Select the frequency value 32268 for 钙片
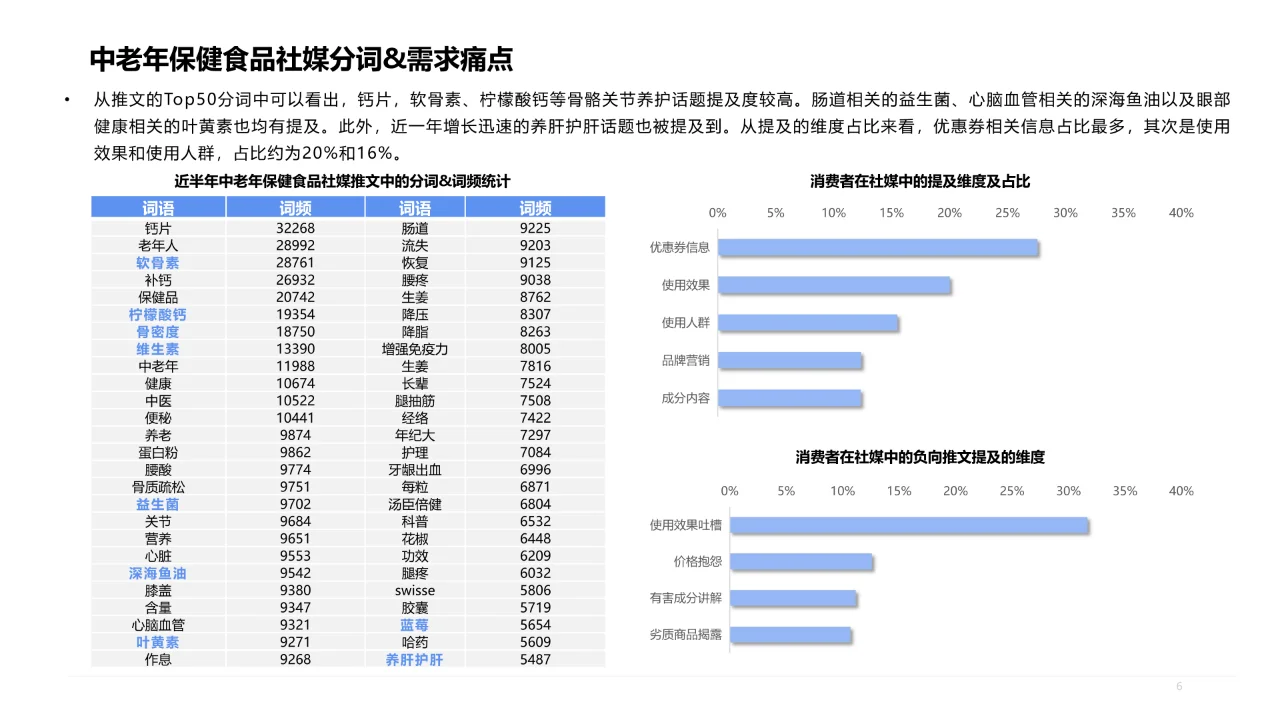The width and height of the screenshot is (1280, 720). (296, 227)
